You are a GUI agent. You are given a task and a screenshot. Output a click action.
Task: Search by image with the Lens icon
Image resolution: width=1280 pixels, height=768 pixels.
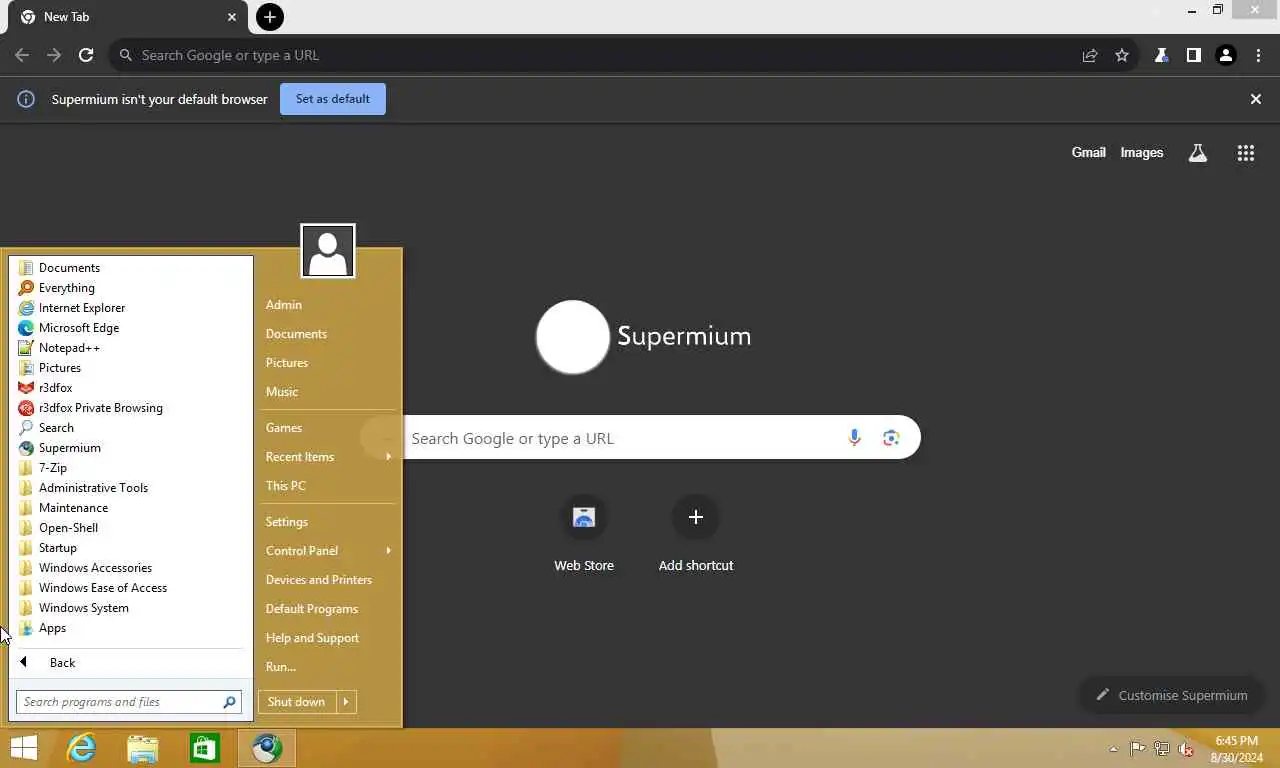tap(891, 438)
